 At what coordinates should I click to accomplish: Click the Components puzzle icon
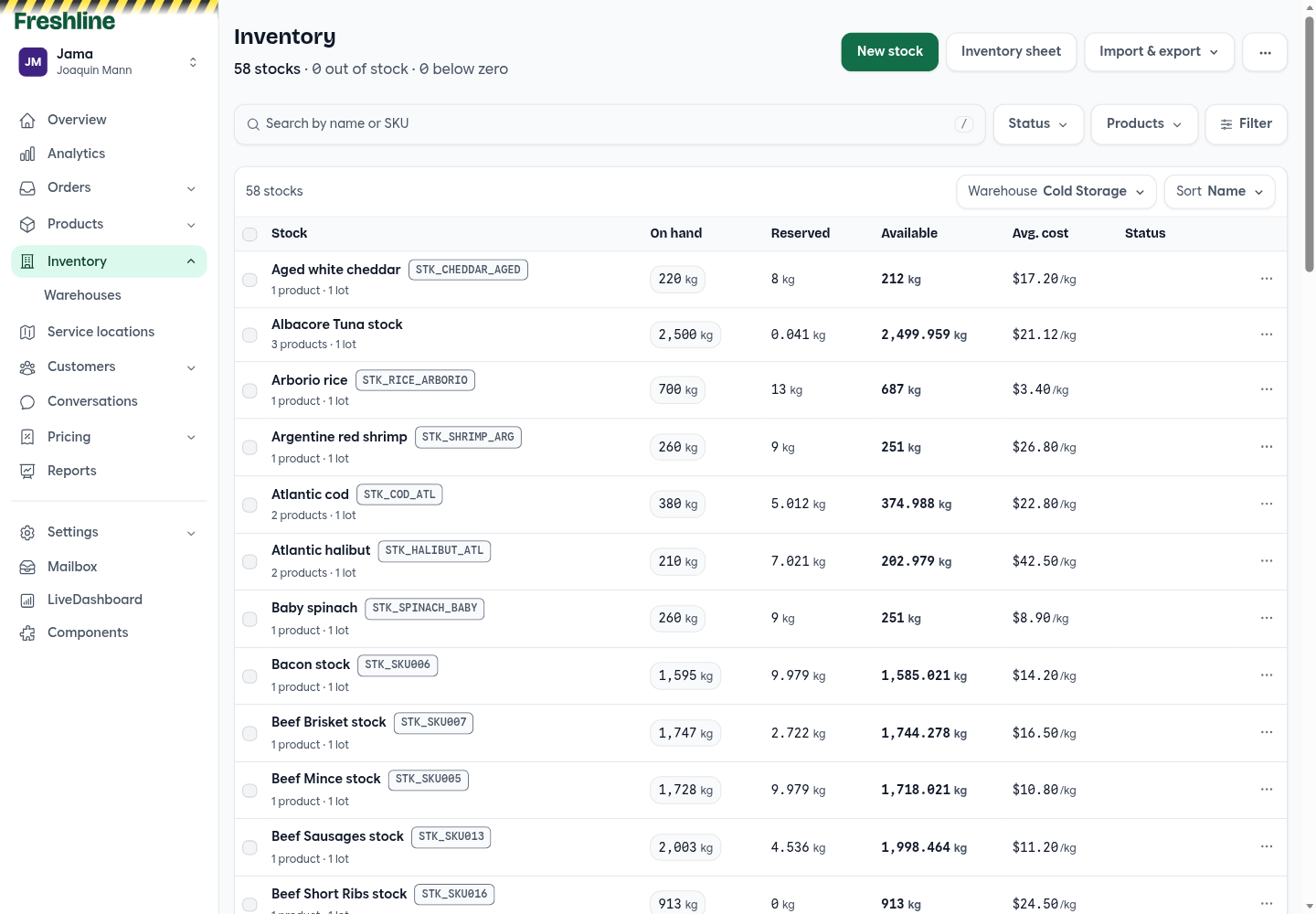[27, 632]
